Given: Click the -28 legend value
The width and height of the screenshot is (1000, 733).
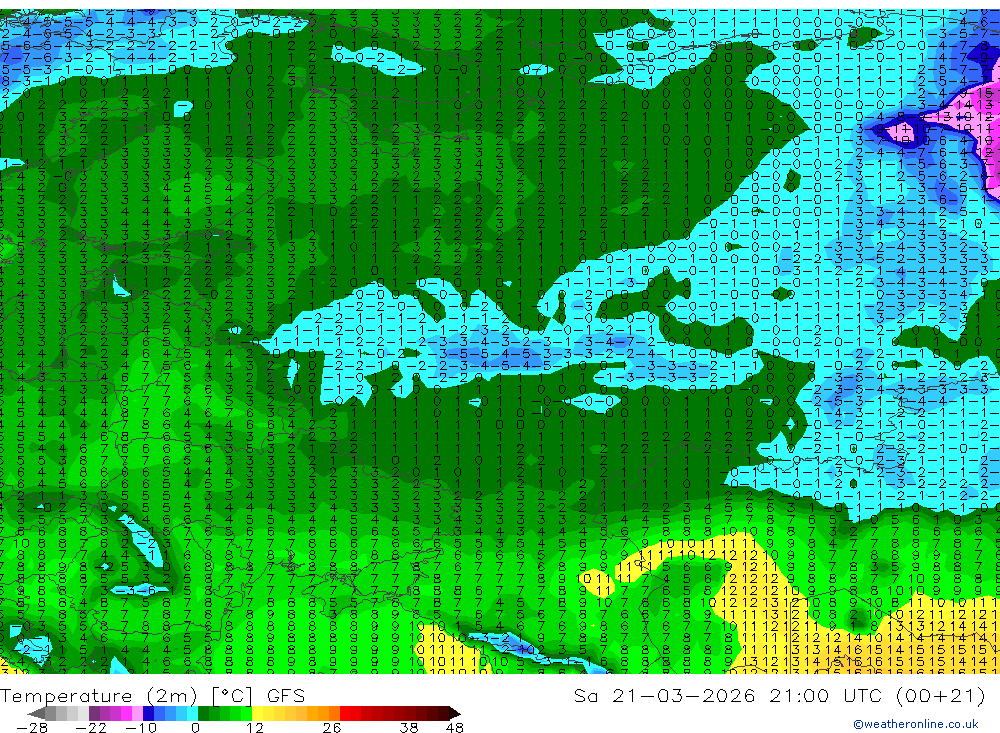Looking at the screenshot, I should (32, 728).
